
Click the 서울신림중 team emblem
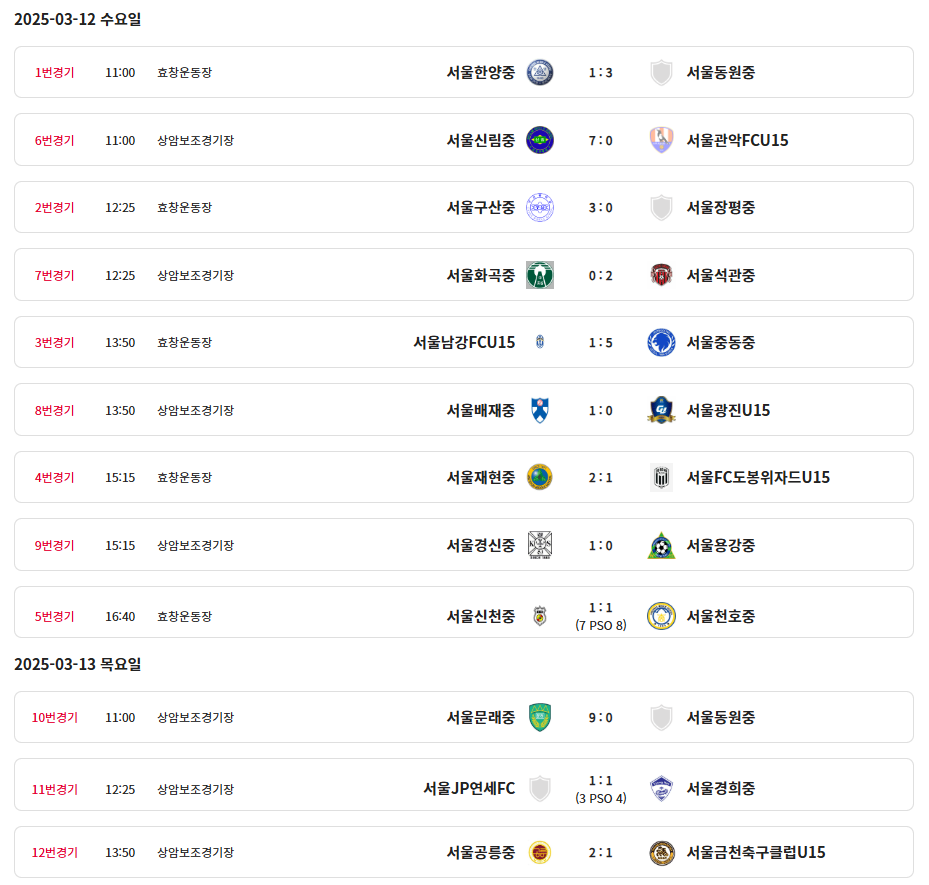click(540, 140)
